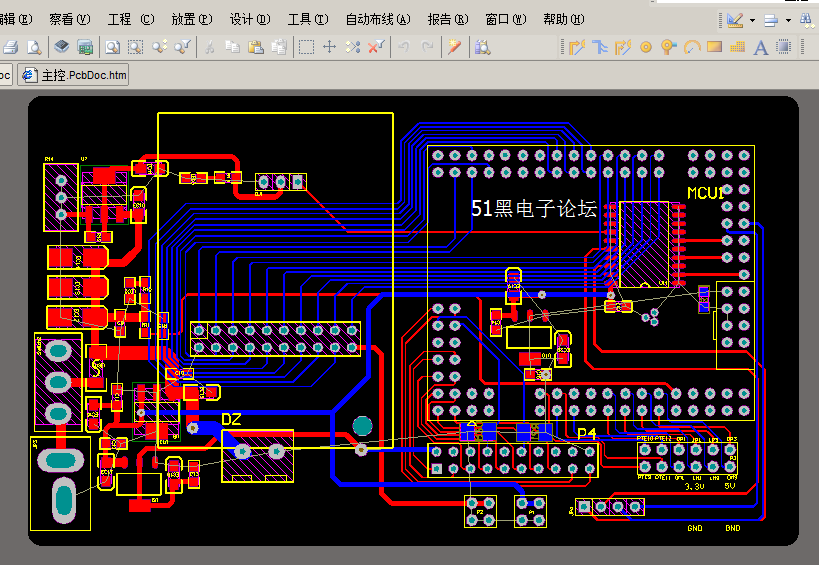Click the alignment tools icon
819x565 pixels.
point(771,20)
